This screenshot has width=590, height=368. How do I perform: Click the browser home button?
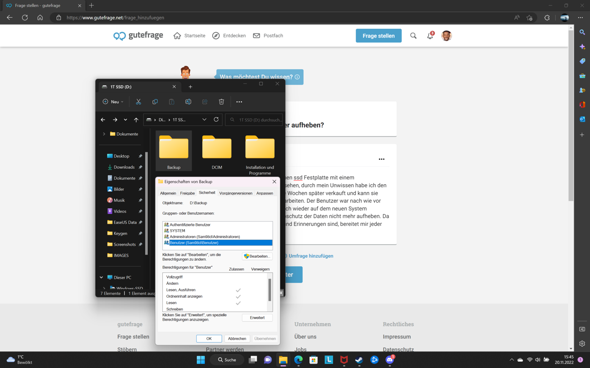click(40, 17)
